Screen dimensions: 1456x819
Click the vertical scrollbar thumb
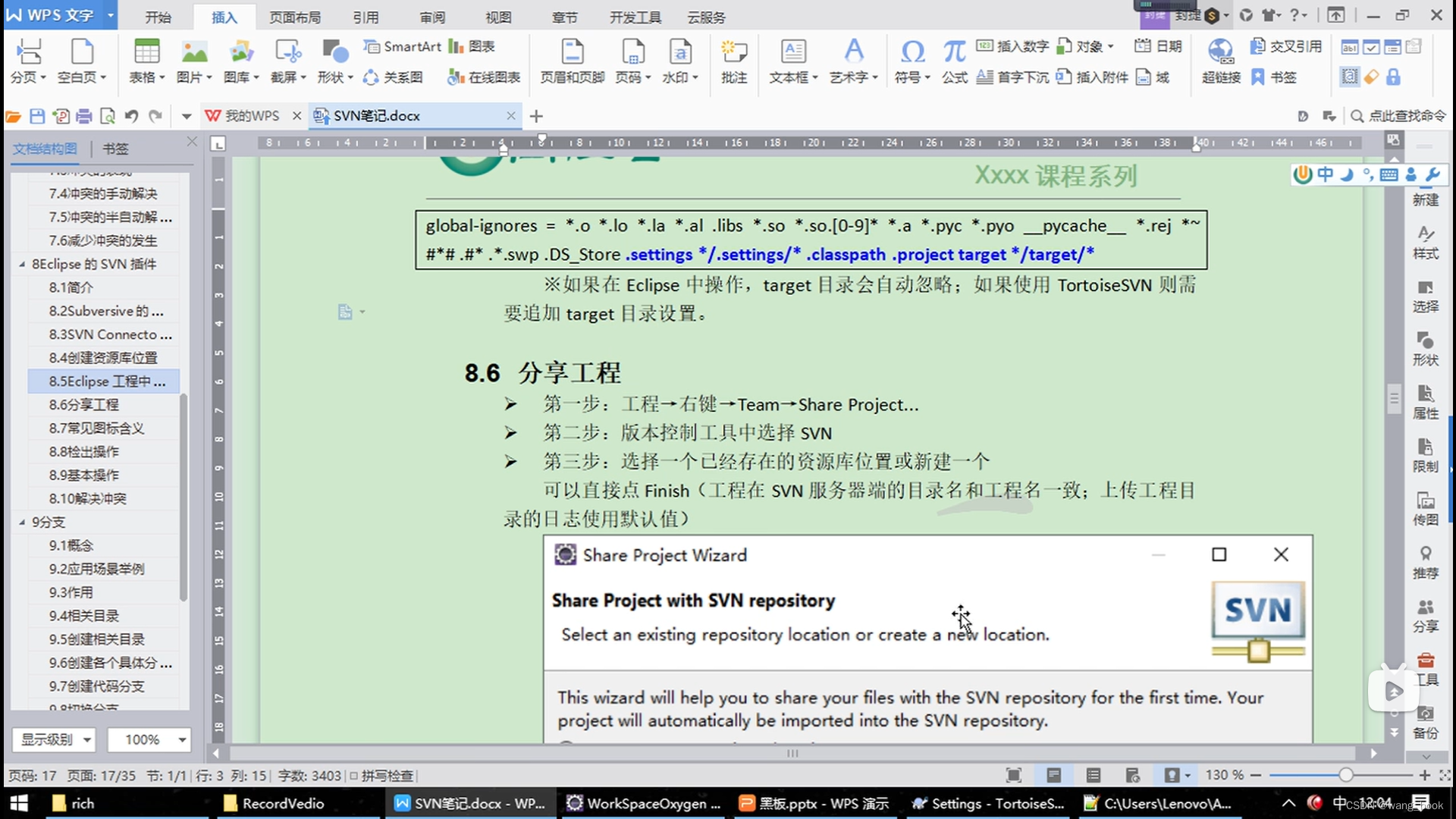pyautogui.click(x=1394, y=398)
